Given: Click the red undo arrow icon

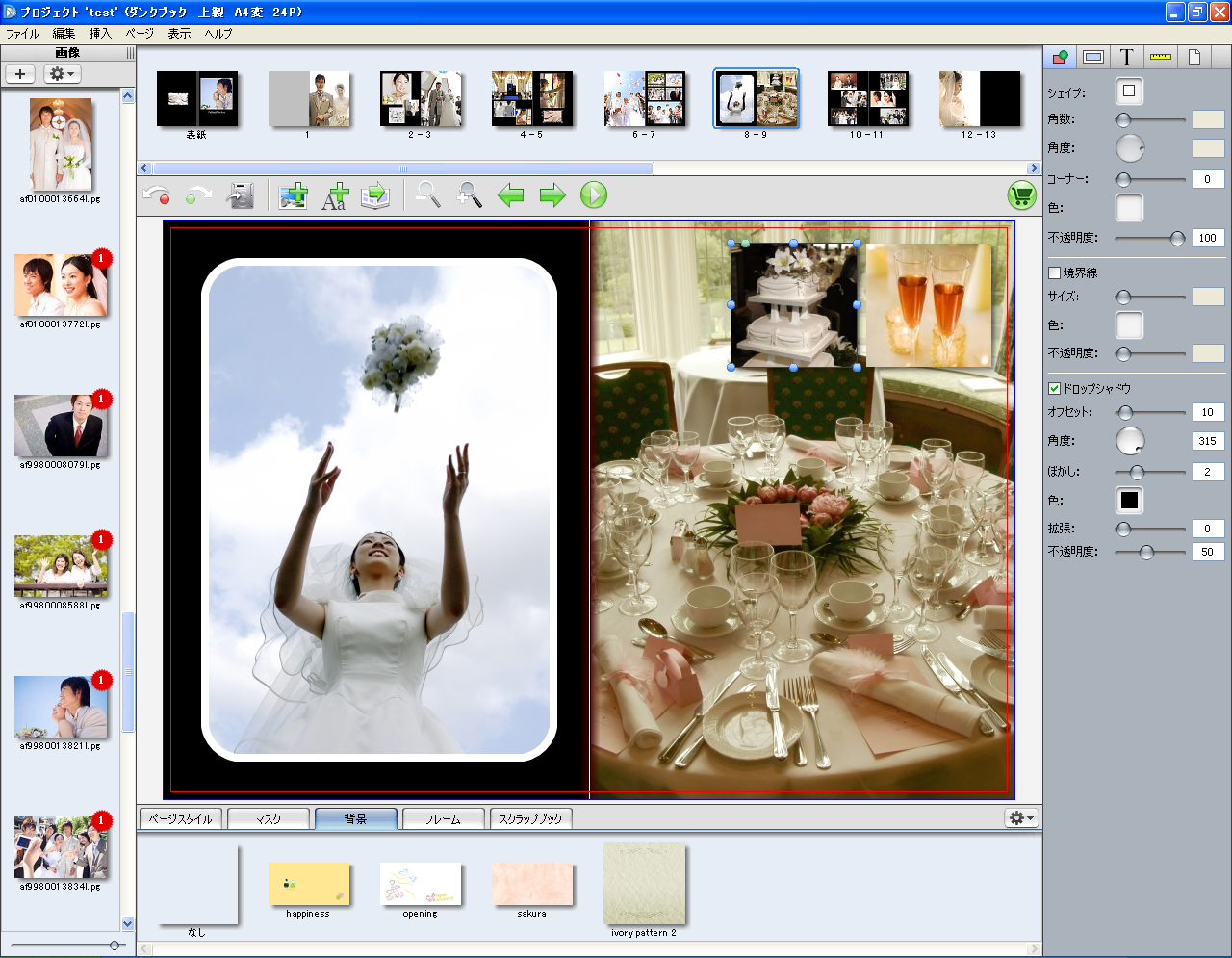Looking at the screenshot, I should tap(156, 195).
